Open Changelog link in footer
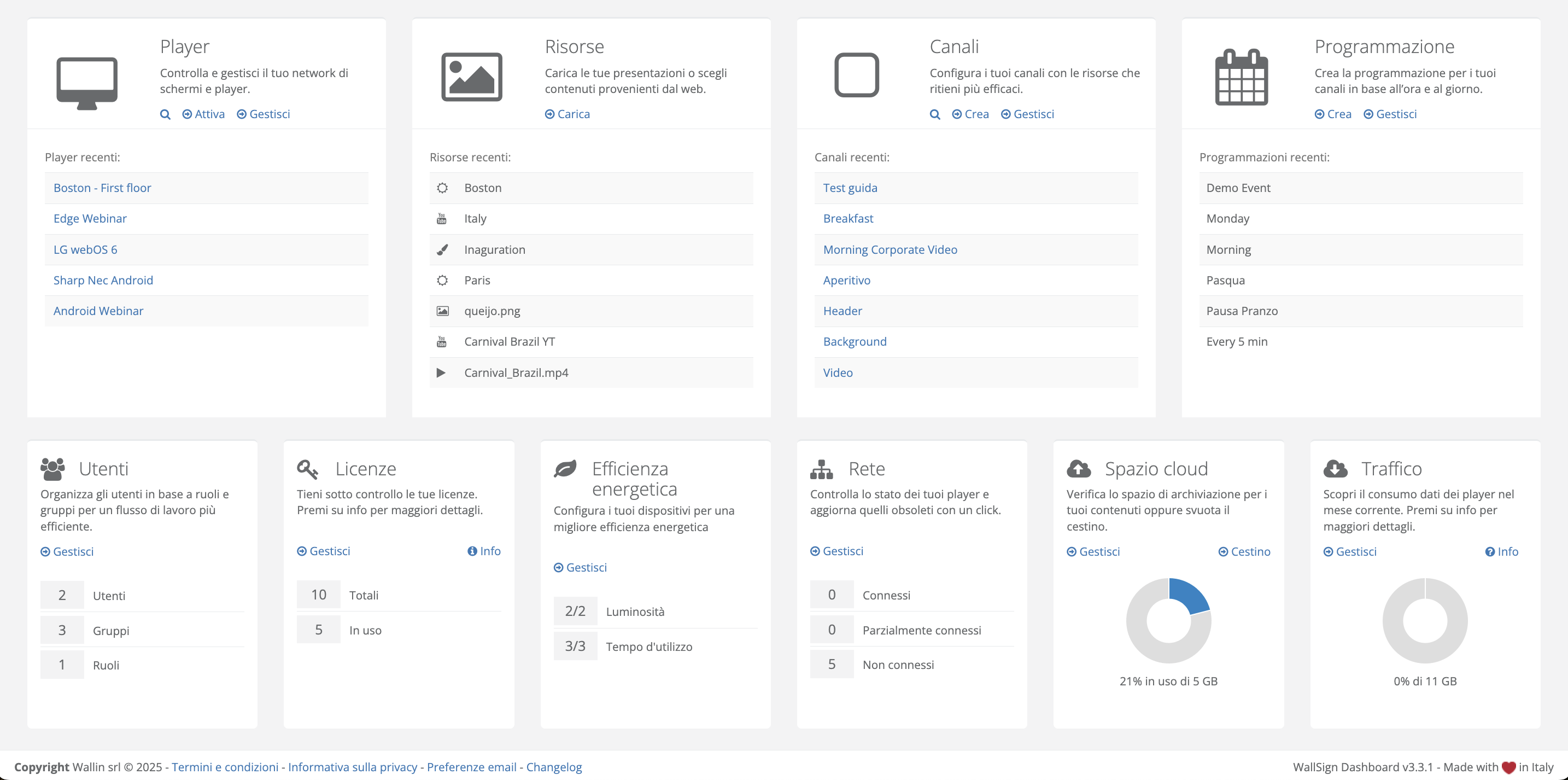Screen dimensions: 1568x780 [554, 767]
